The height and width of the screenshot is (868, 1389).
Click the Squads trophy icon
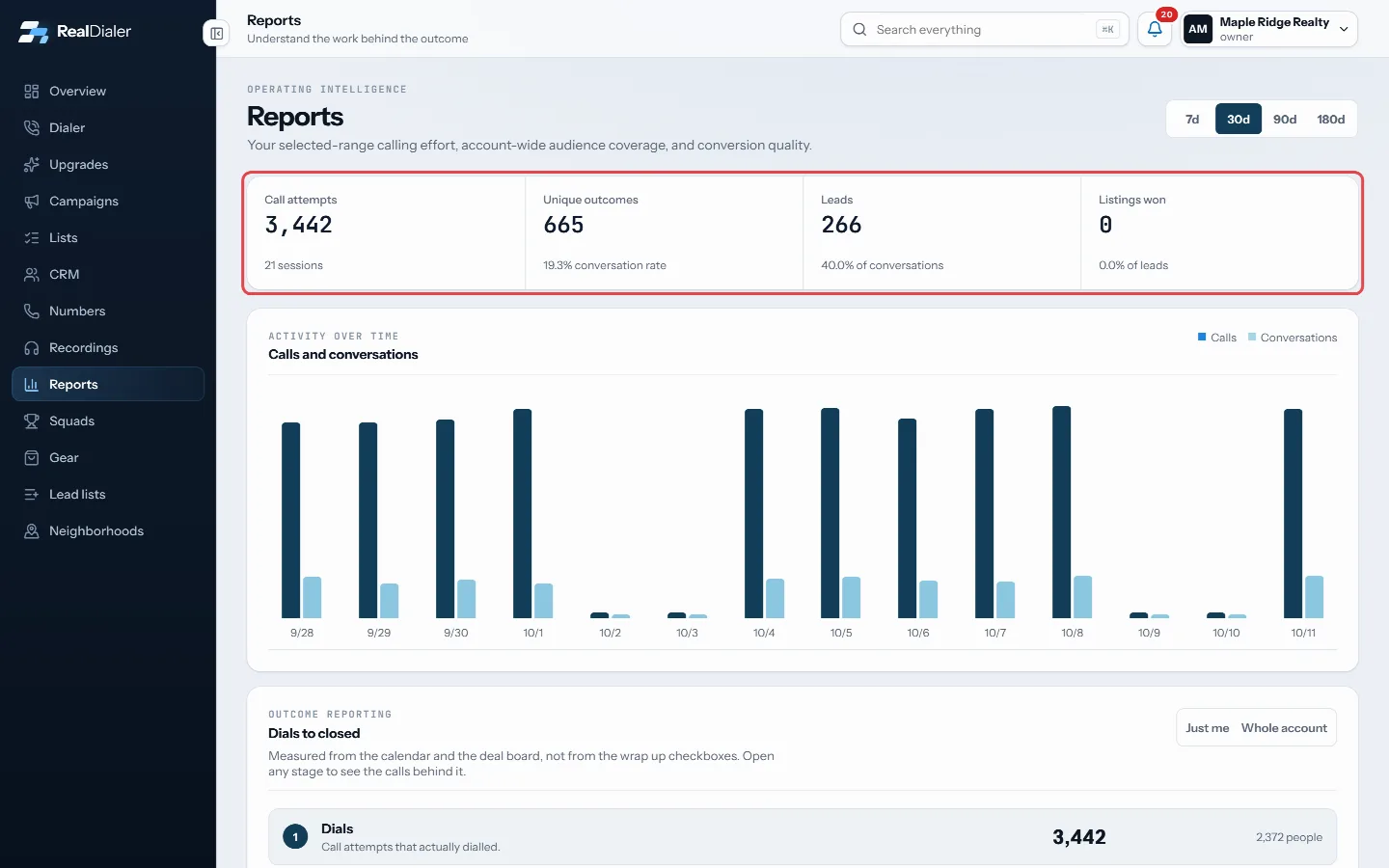pyautogui.click(x=32, y=421)
